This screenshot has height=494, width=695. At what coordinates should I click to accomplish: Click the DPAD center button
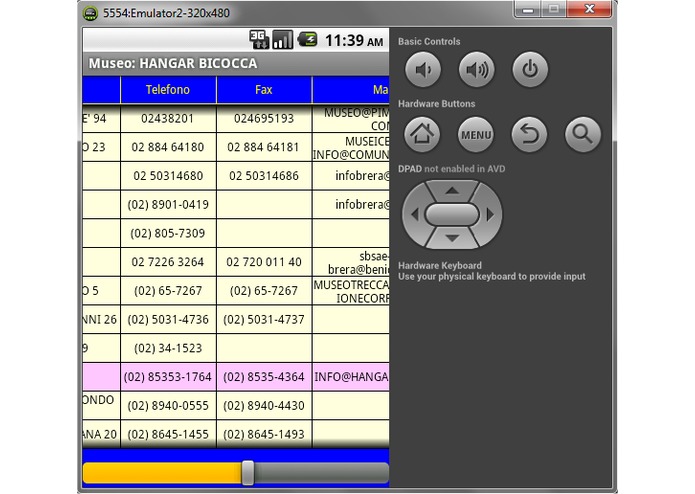point(452,215)
